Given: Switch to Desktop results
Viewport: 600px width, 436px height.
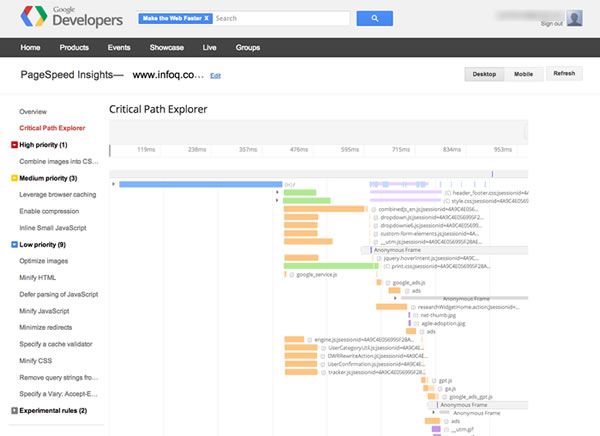Looking at the screenshot, I should tap(484, 74).
